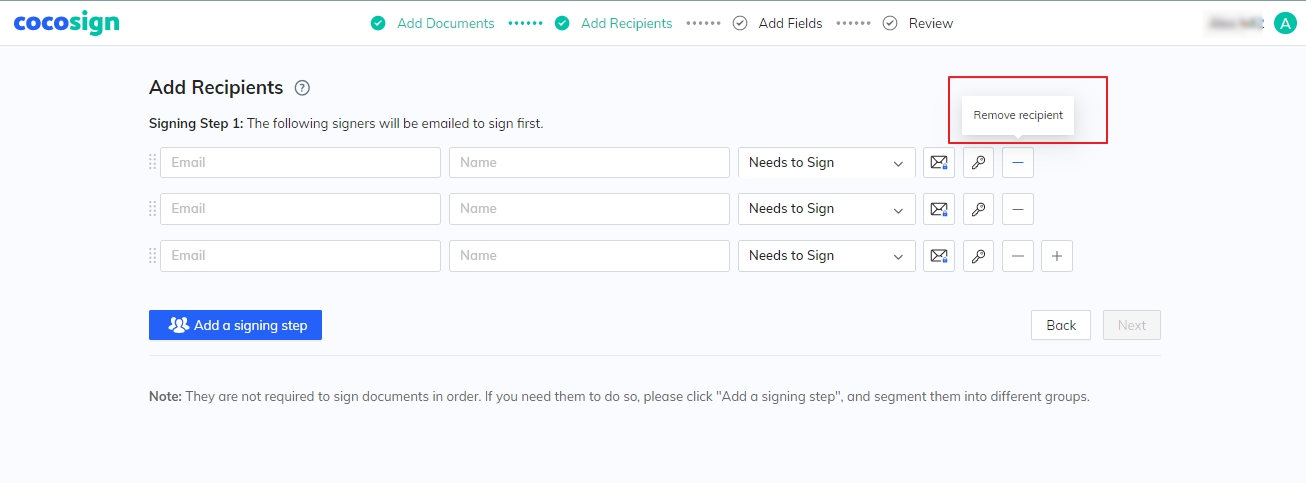Click the Add a signing step button
Image resolution: width=1306 pixels, height=483 pixels.
point(235,325)
